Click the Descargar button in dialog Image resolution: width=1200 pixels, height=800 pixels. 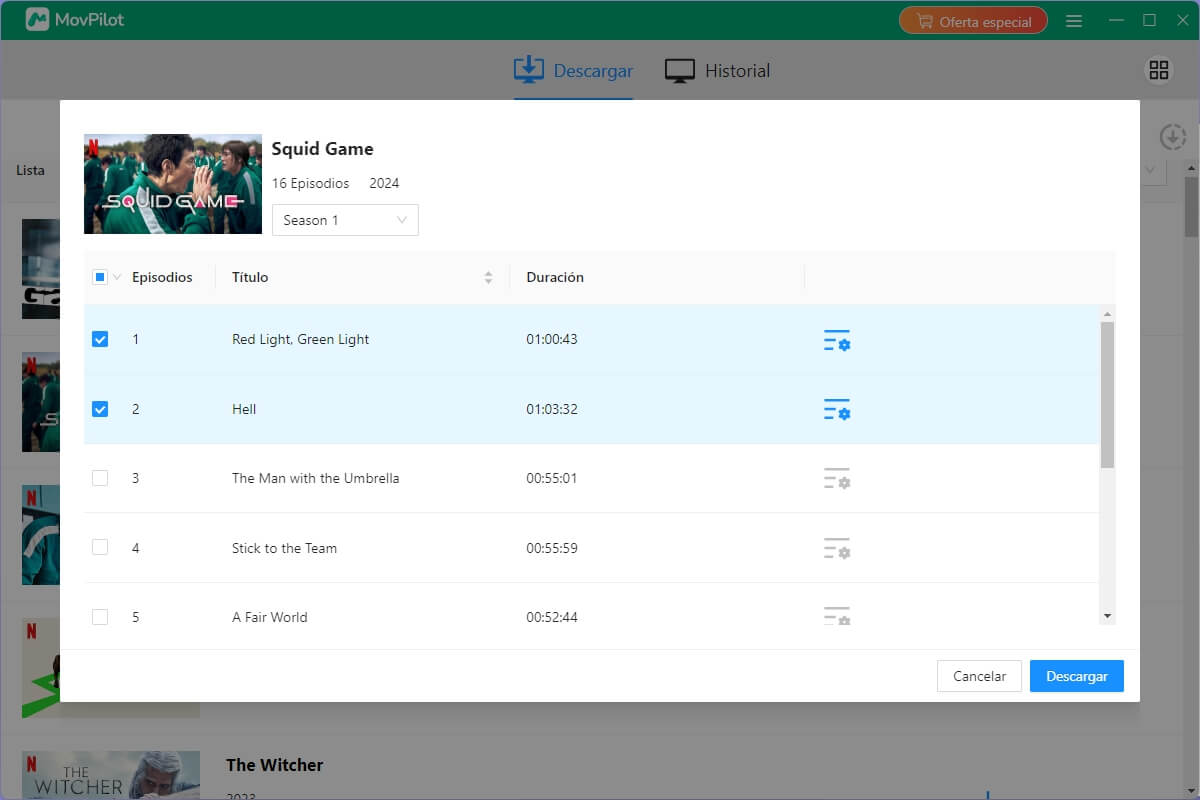pos(1077,676)
